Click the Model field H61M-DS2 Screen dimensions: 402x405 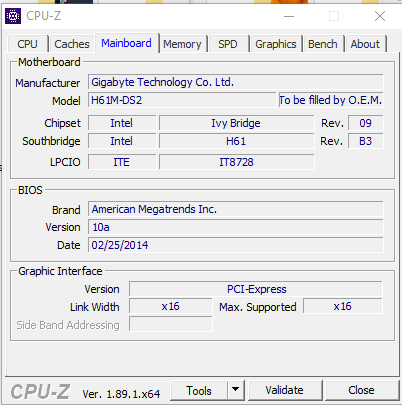point(182,100)
